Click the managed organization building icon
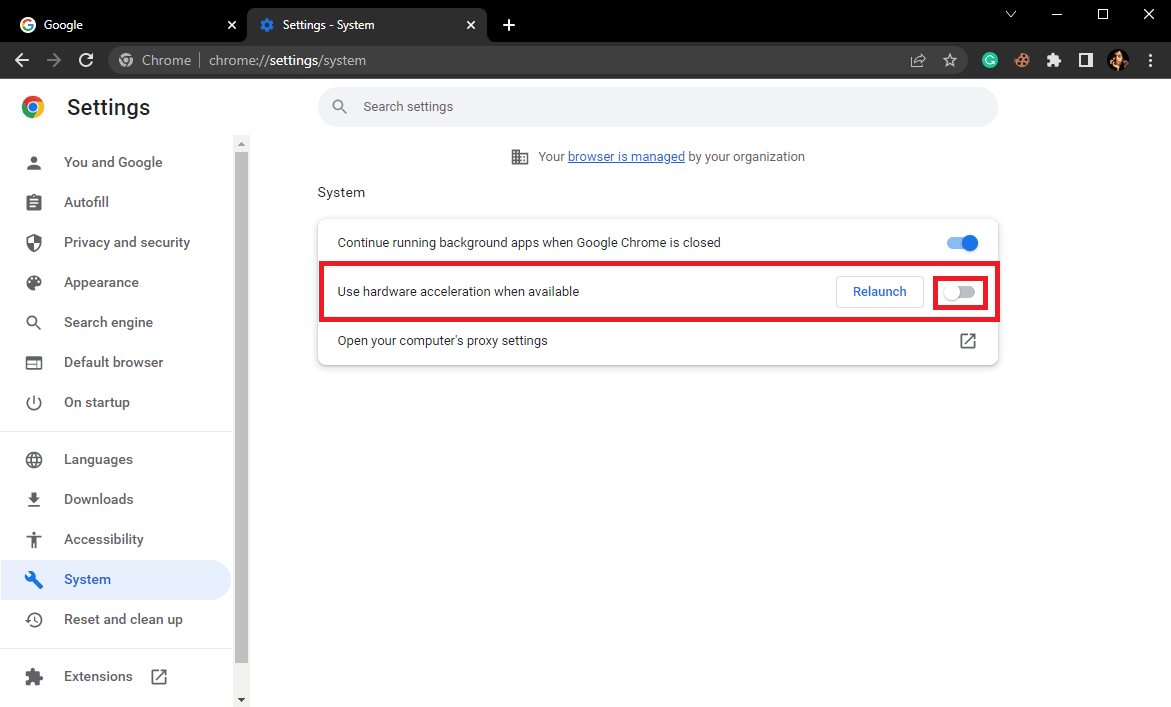 520,157
